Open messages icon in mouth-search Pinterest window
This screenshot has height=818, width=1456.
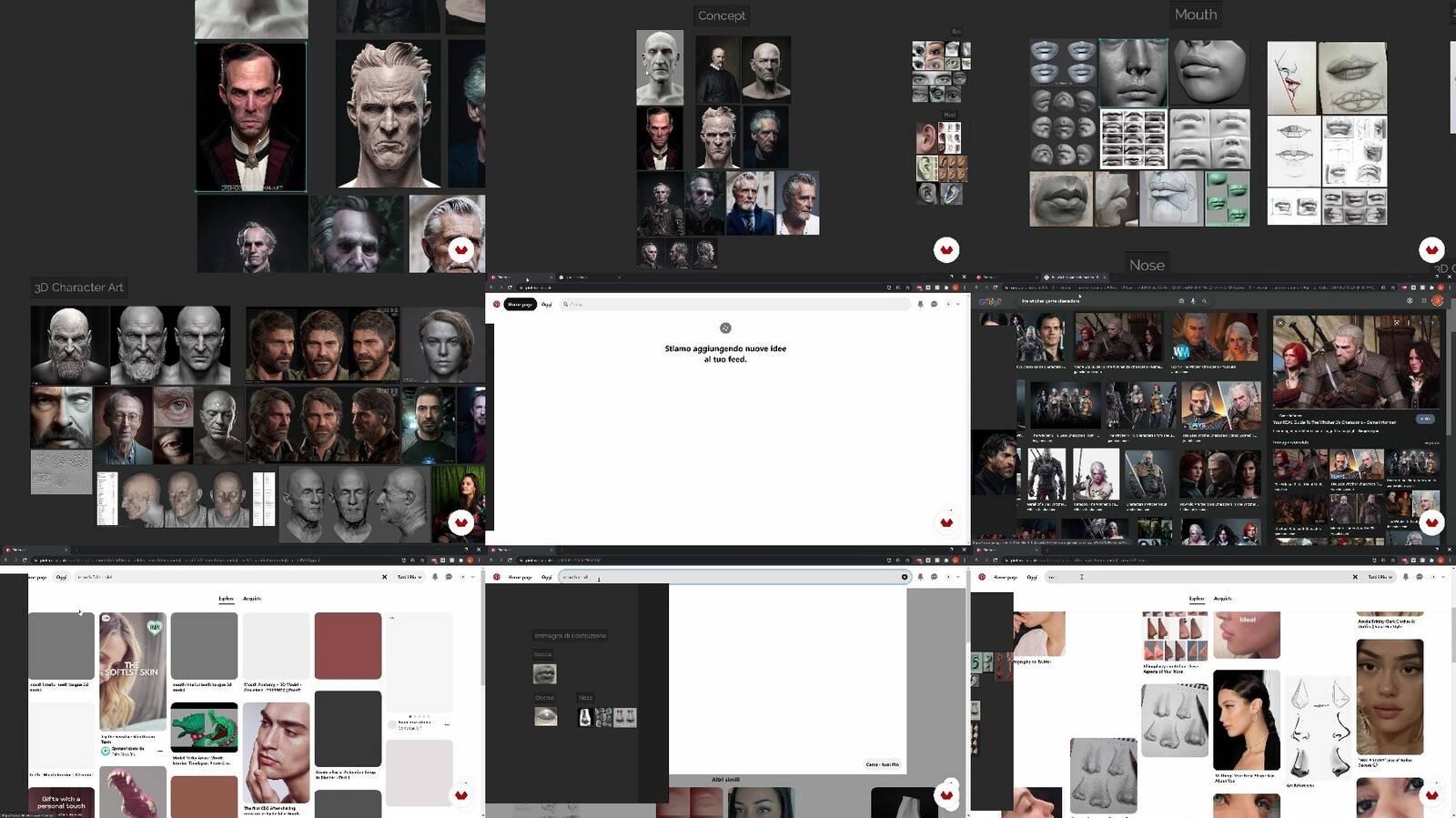449,577
